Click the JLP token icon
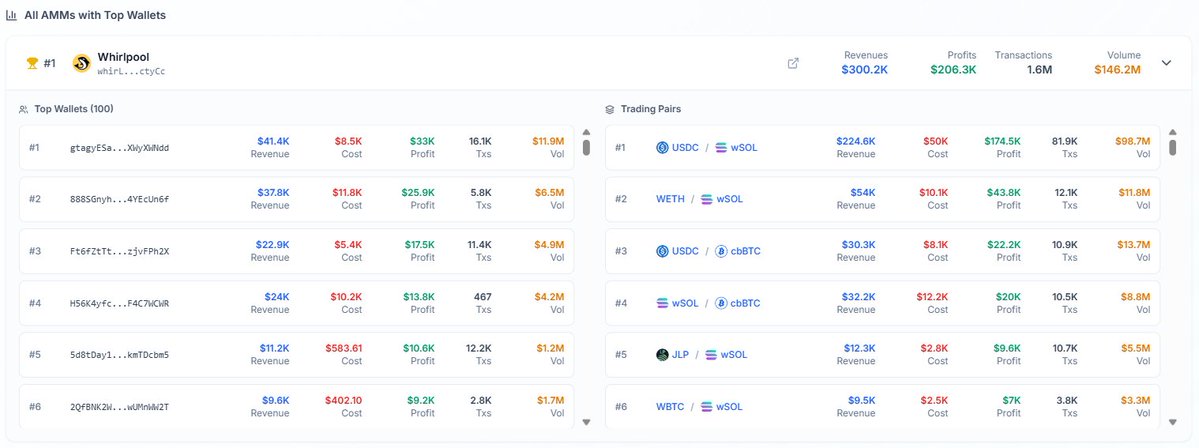 pyautogui.click(x=662, y=355)
